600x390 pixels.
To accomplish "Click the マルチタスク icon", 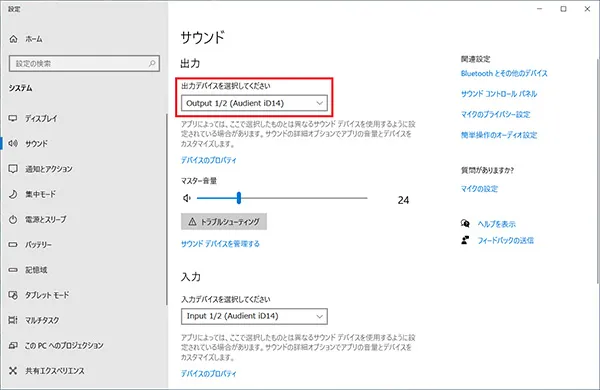I will pyautogui.click(x=13, y=320).
